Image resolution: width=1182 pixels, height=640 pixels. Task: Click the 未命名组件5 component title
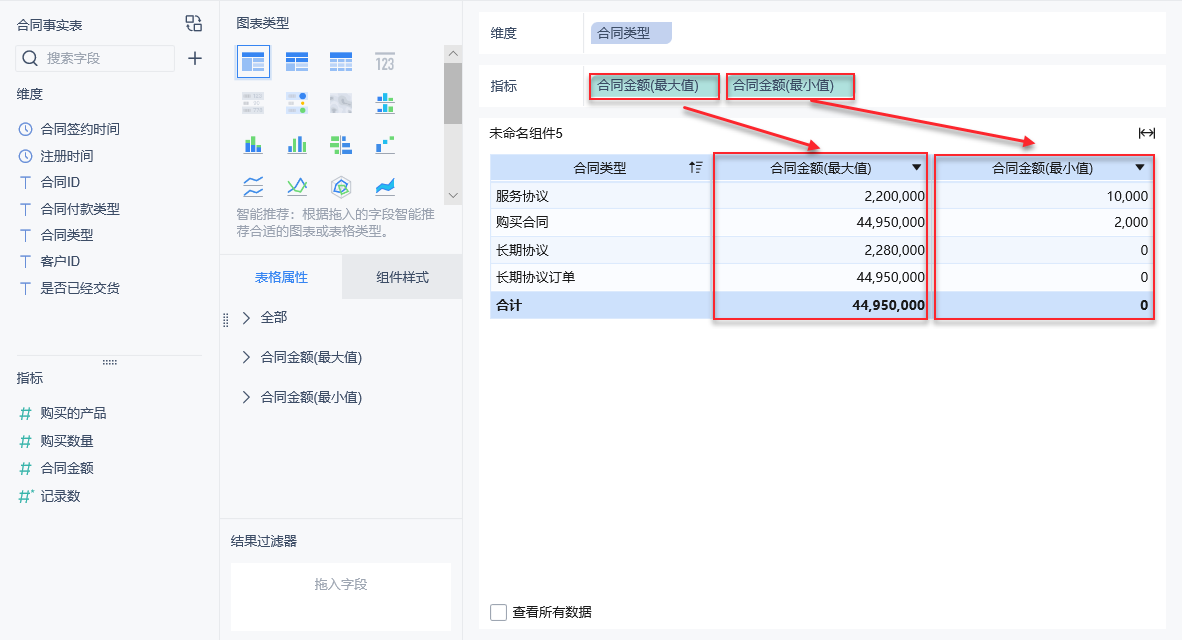(x=526, y=133)
